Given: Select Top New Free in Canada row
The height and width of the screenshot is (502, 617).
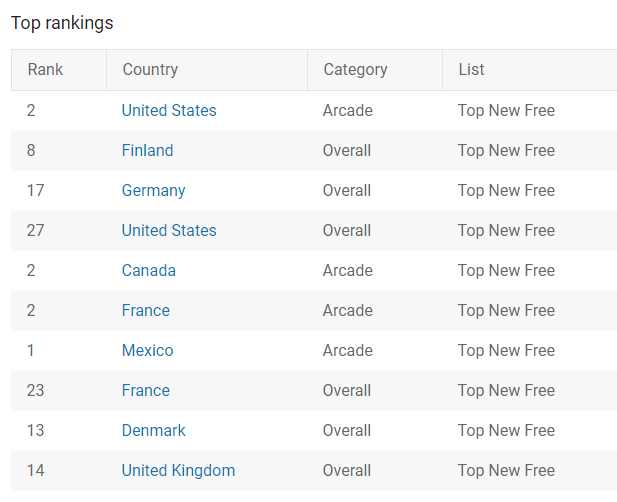Looking at the screenshot, I should (x=506, y=271).
